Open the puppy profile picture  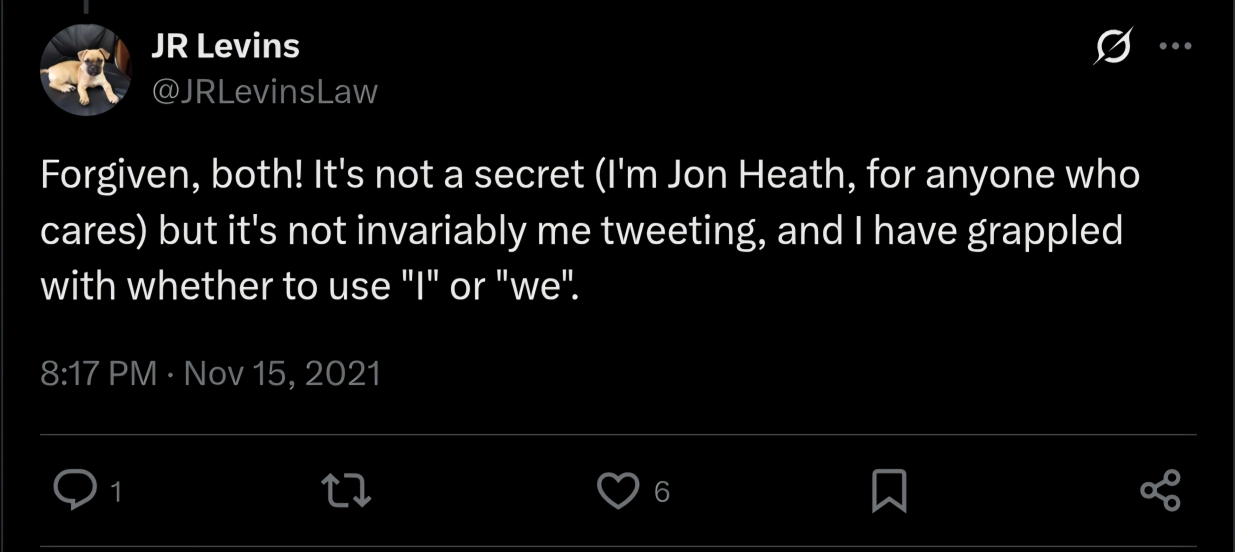[85, 70]
